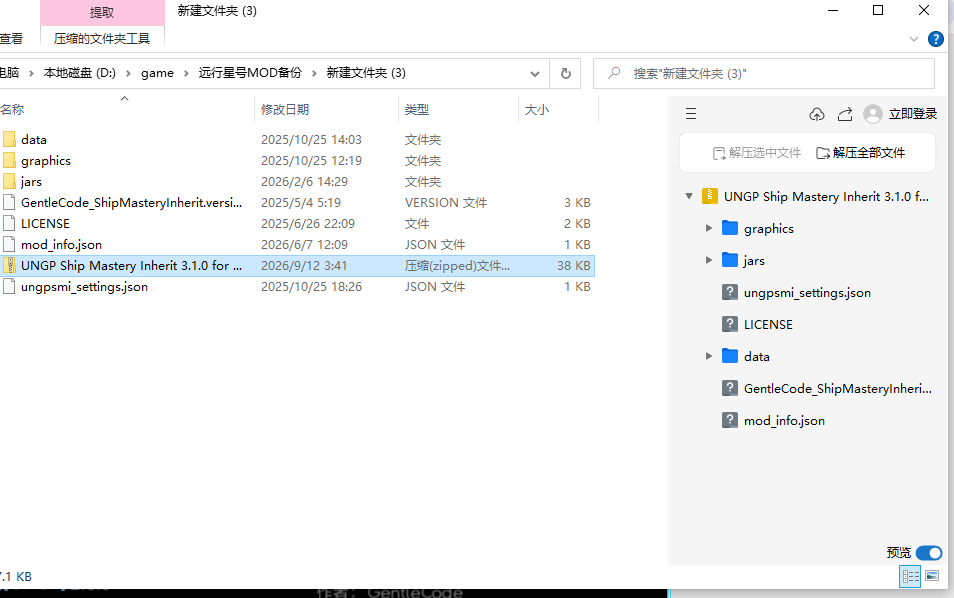Viewport: 954px width, 598px height.
Task: Expand the data folder in preview tree
Action: [x=709, y=356]
